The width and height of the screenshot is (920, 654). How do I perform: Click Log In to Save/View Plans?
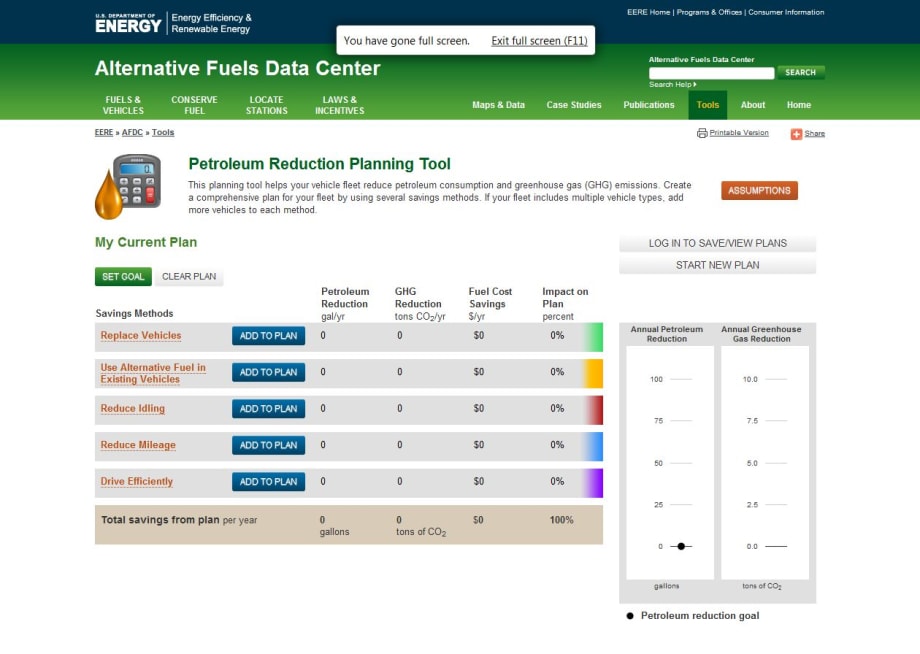[x=718, y=243]
